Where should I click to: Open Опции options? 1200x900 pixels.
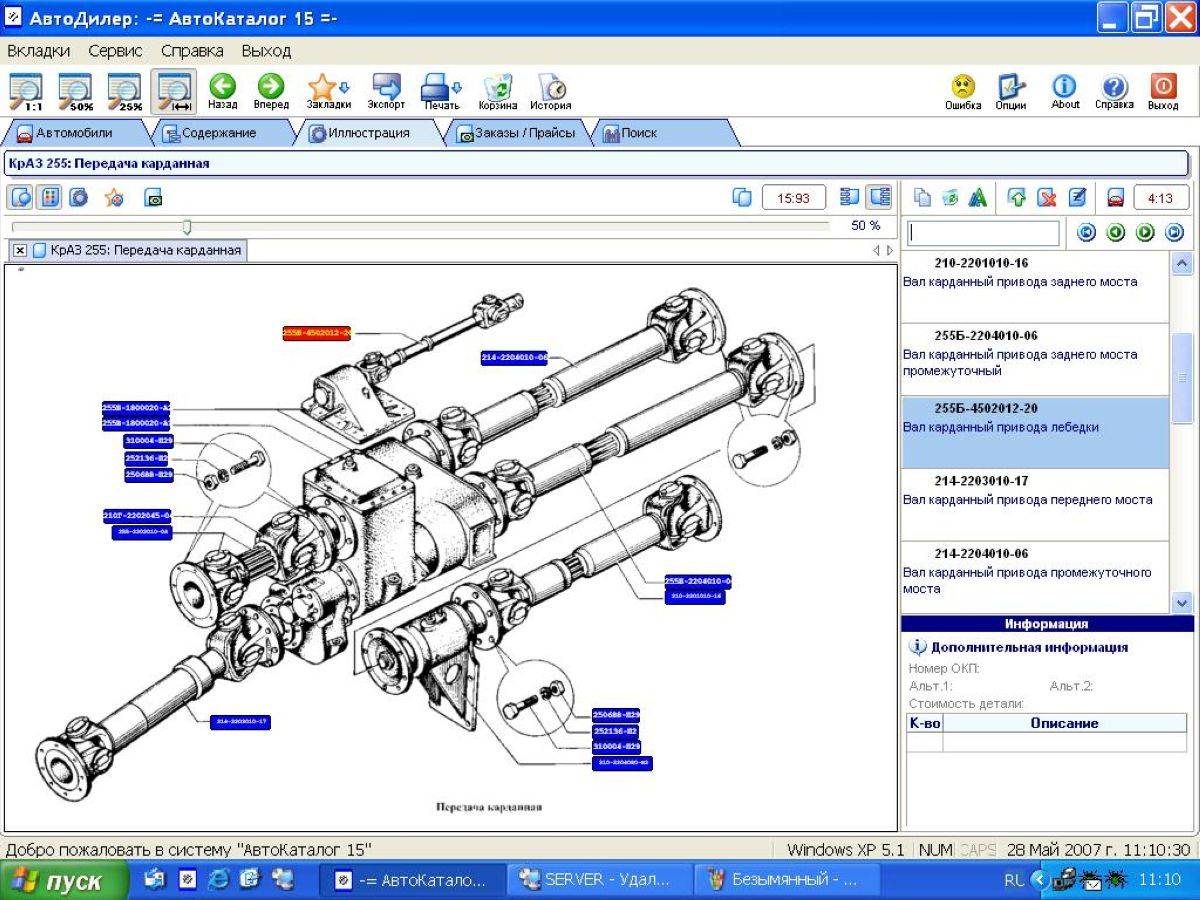1011,91
